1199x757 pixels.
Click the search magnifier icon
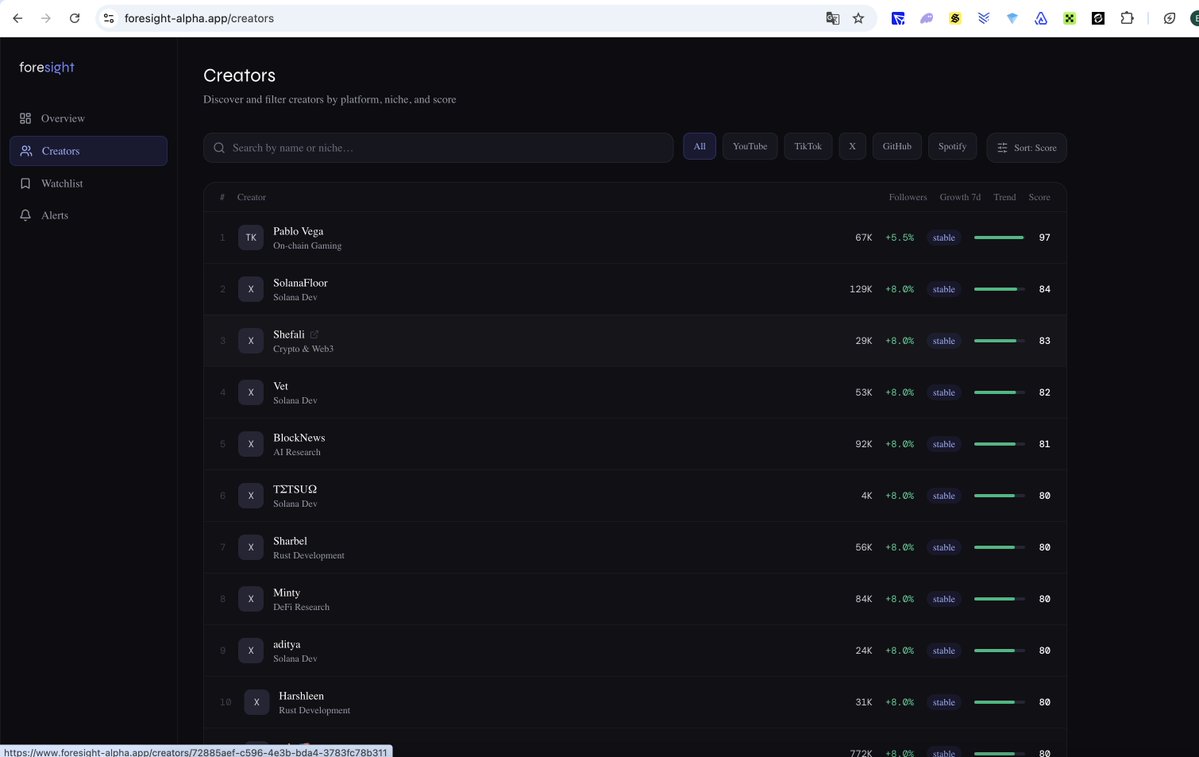219,148
